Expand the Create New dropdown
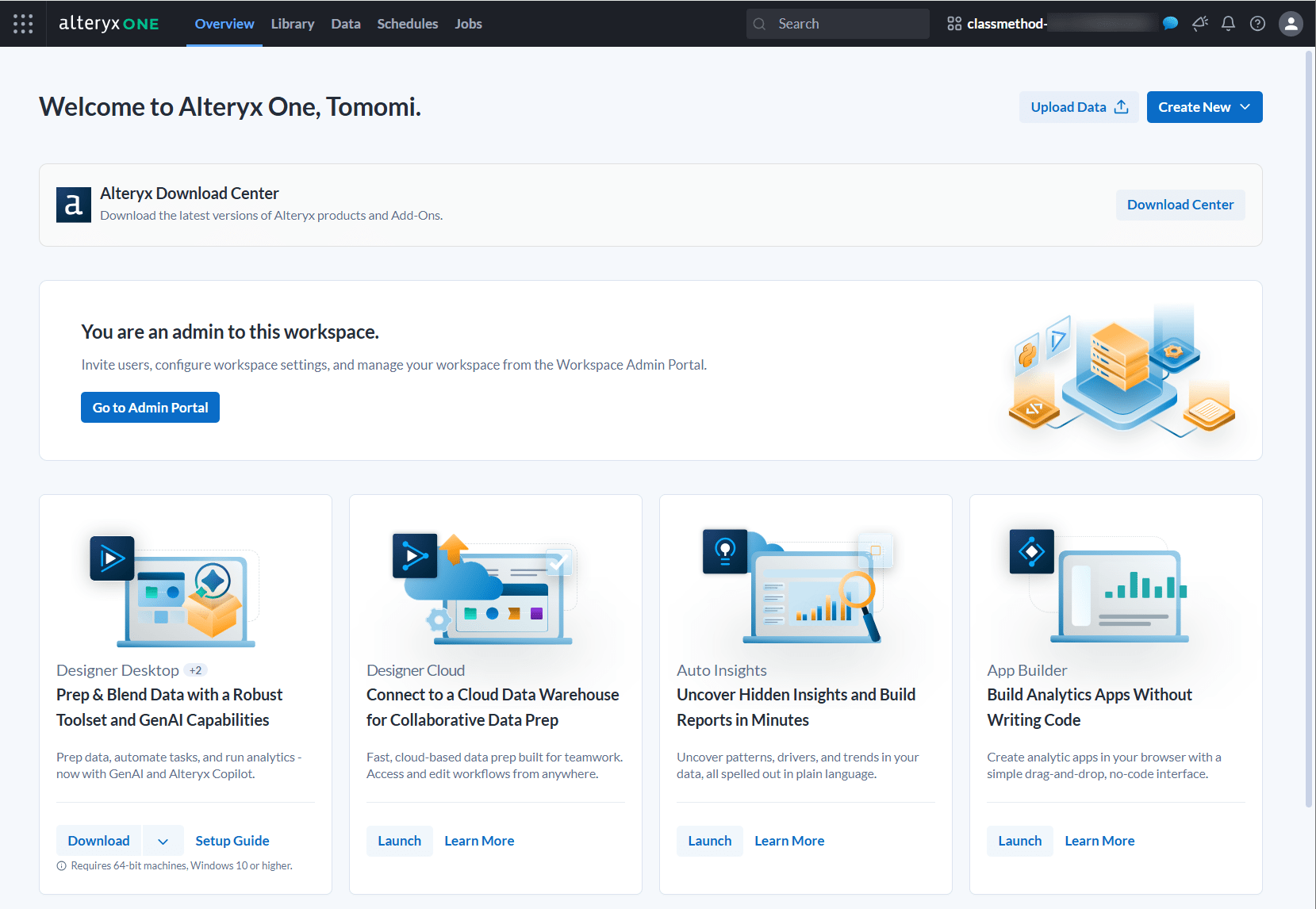The image size is (1316, 909). 1204,106
